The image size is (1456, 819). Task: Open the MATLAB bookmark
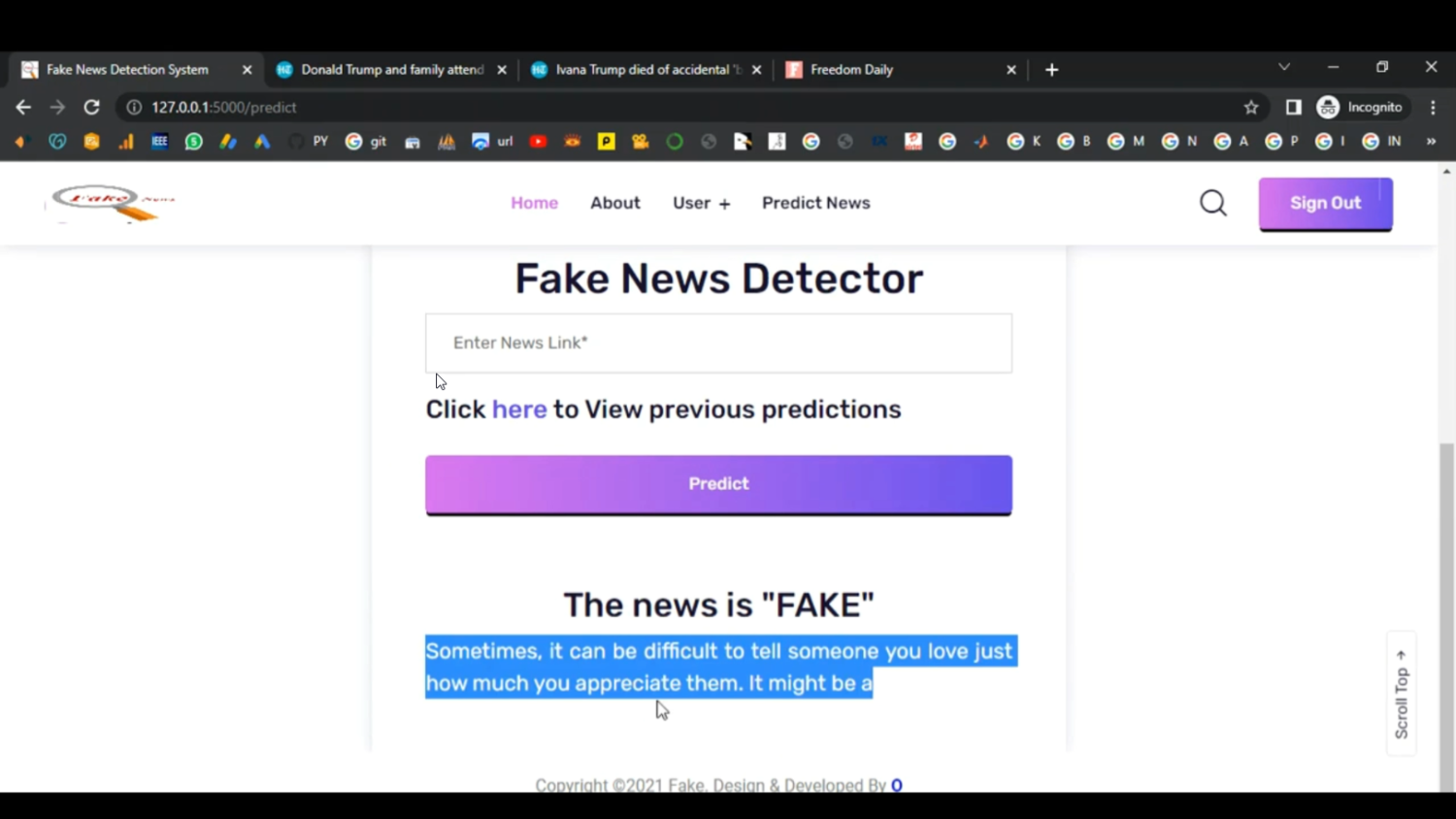tap(446, 142)
